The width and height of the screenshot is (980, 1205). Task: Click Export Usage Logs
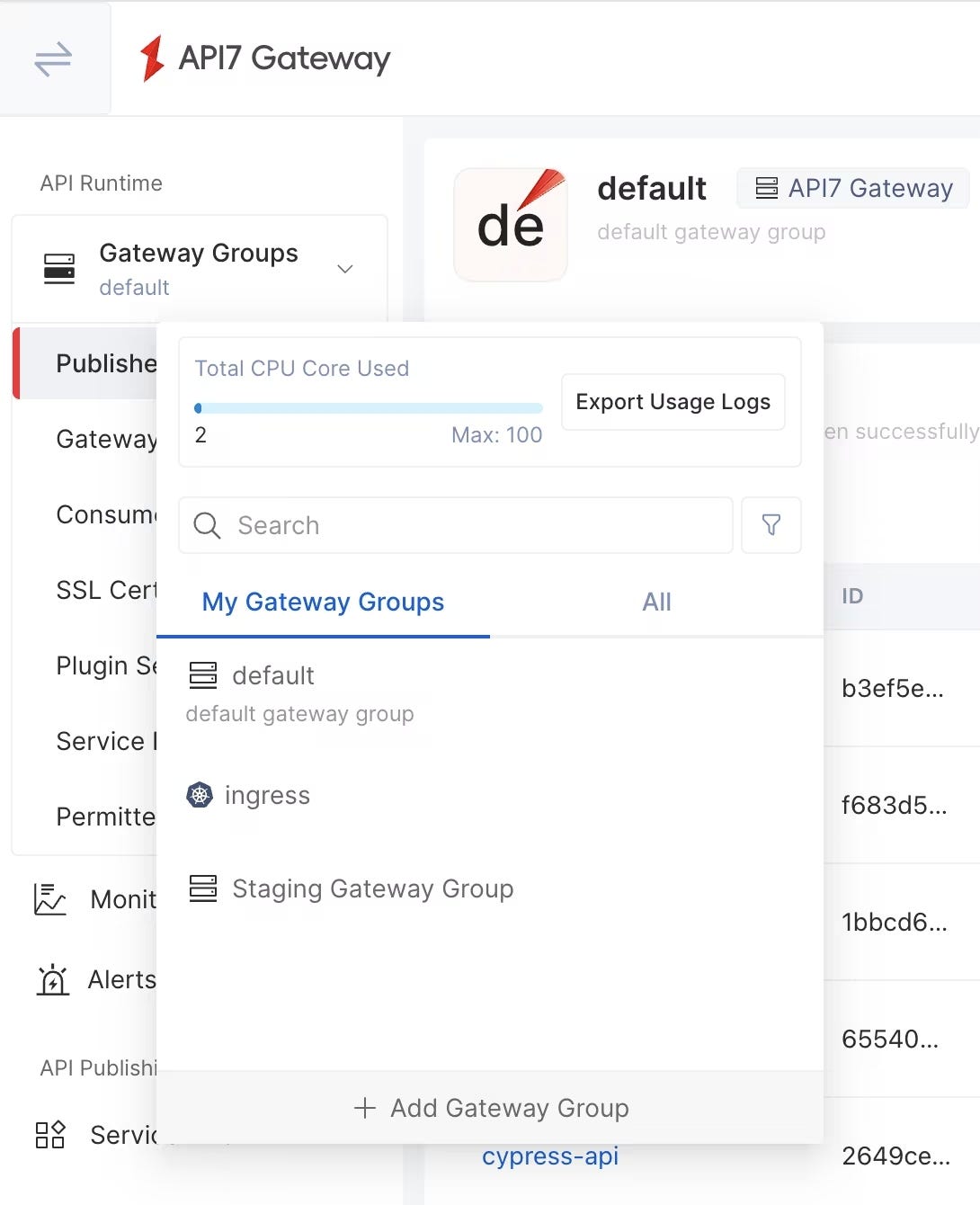[x=673, y=401]
